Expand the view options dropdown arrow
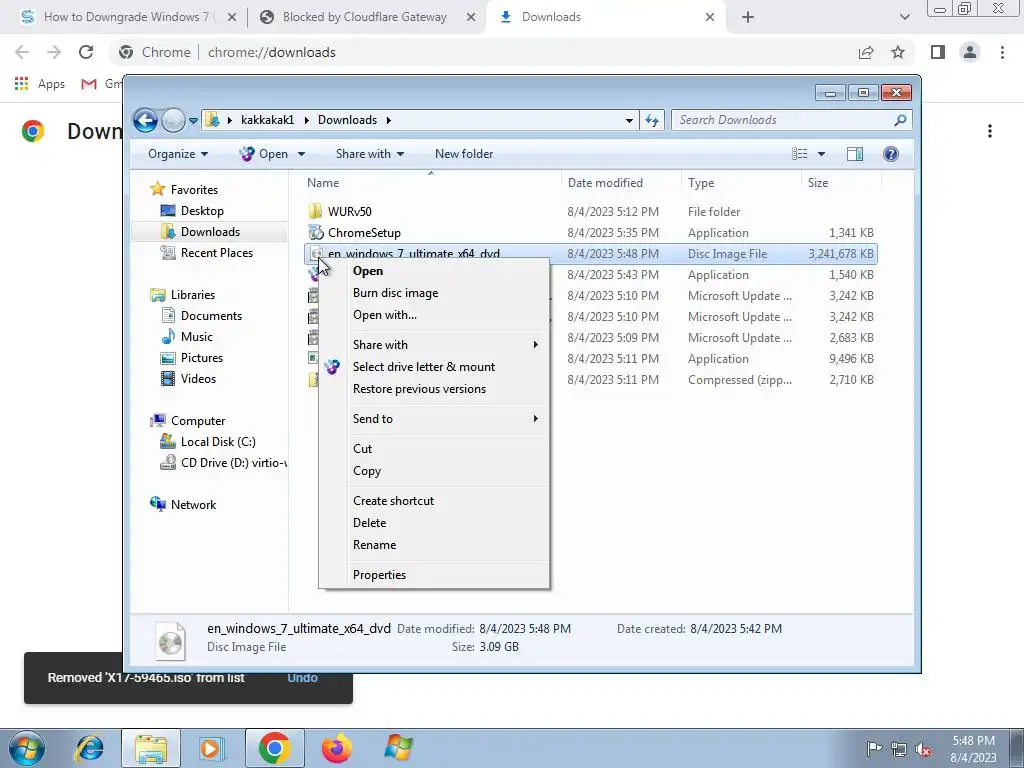The width and height of the screenshot is (1024, 768). pyautogui.click(x=822, y=154)
